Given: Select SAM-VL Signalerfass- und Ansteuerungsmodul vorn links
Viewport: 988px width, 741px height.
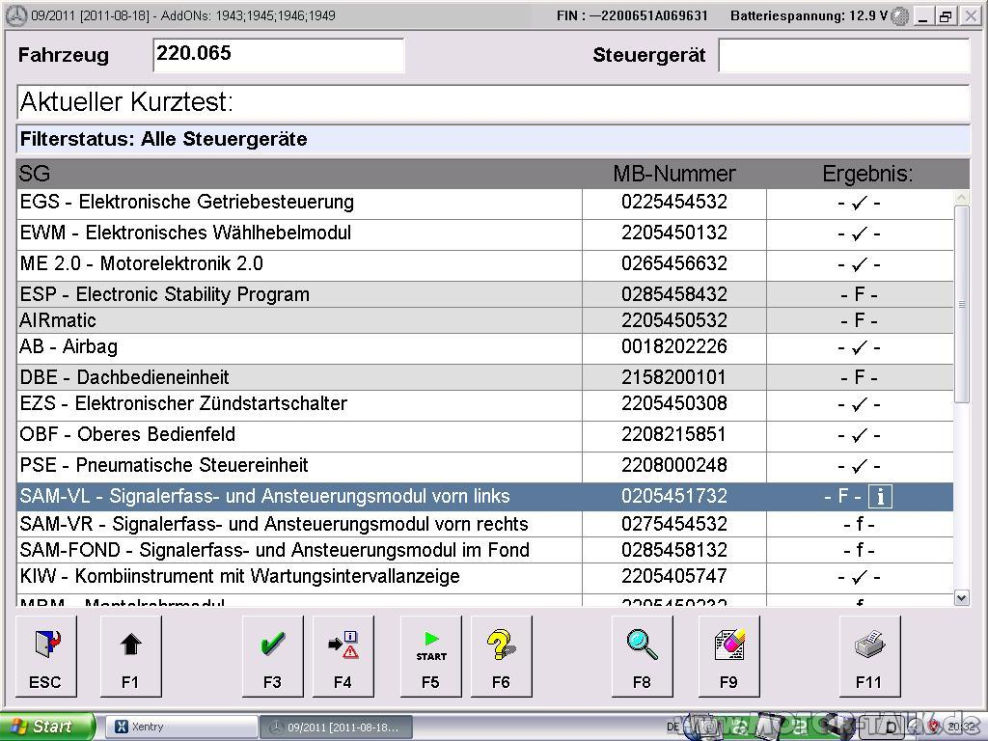Looking at the screenshot, I should pyautogui.click(x=485, y=497).
